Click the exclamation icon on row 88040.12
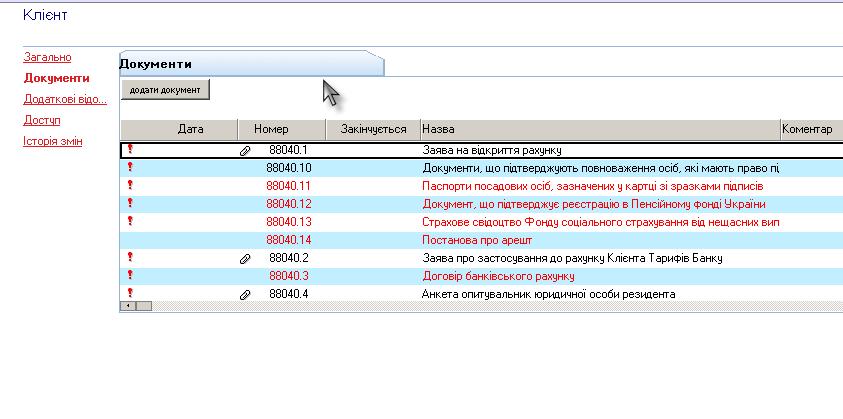Screen dimensions: 843x419 (x=129, y=203)
